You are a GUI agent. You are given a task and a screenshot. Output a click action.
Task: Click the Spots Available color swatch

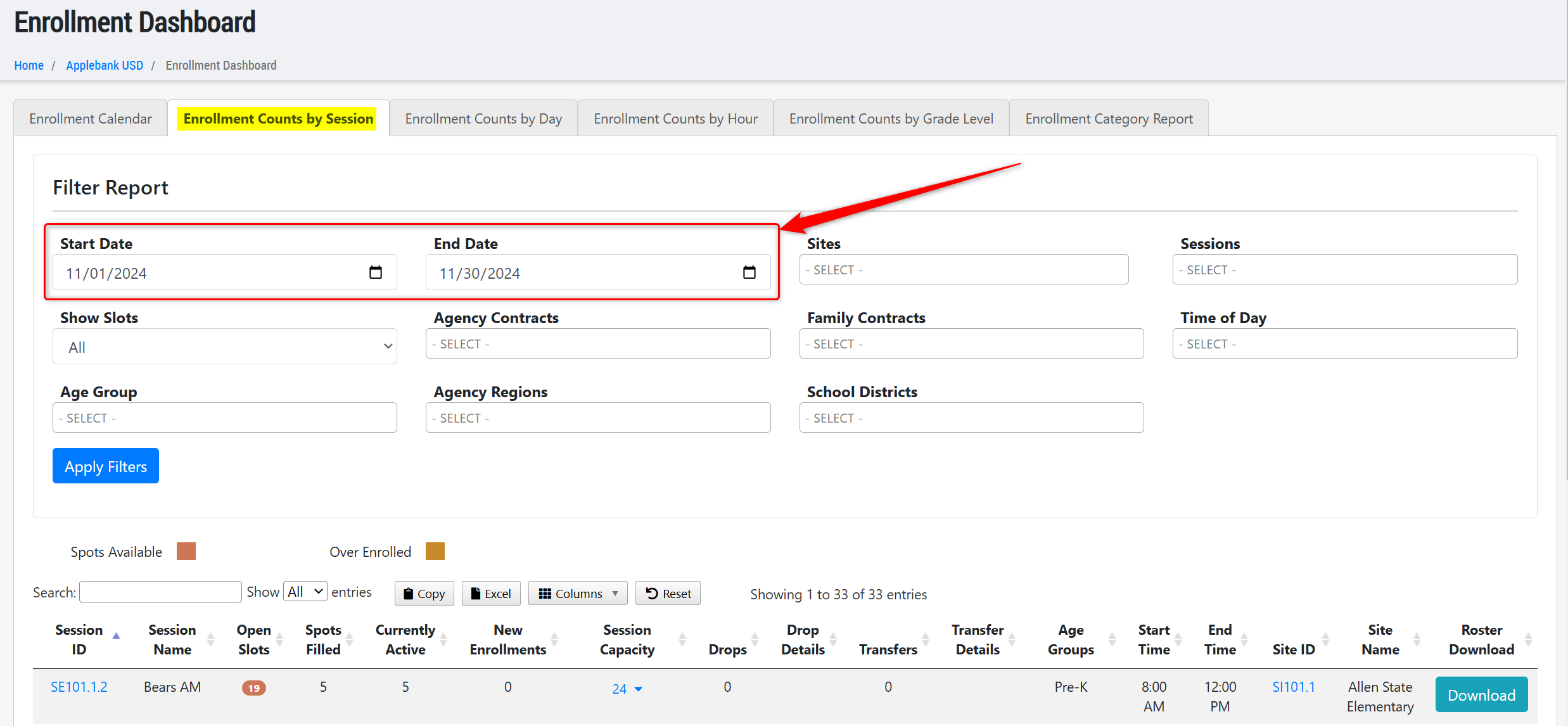(186, 551)
